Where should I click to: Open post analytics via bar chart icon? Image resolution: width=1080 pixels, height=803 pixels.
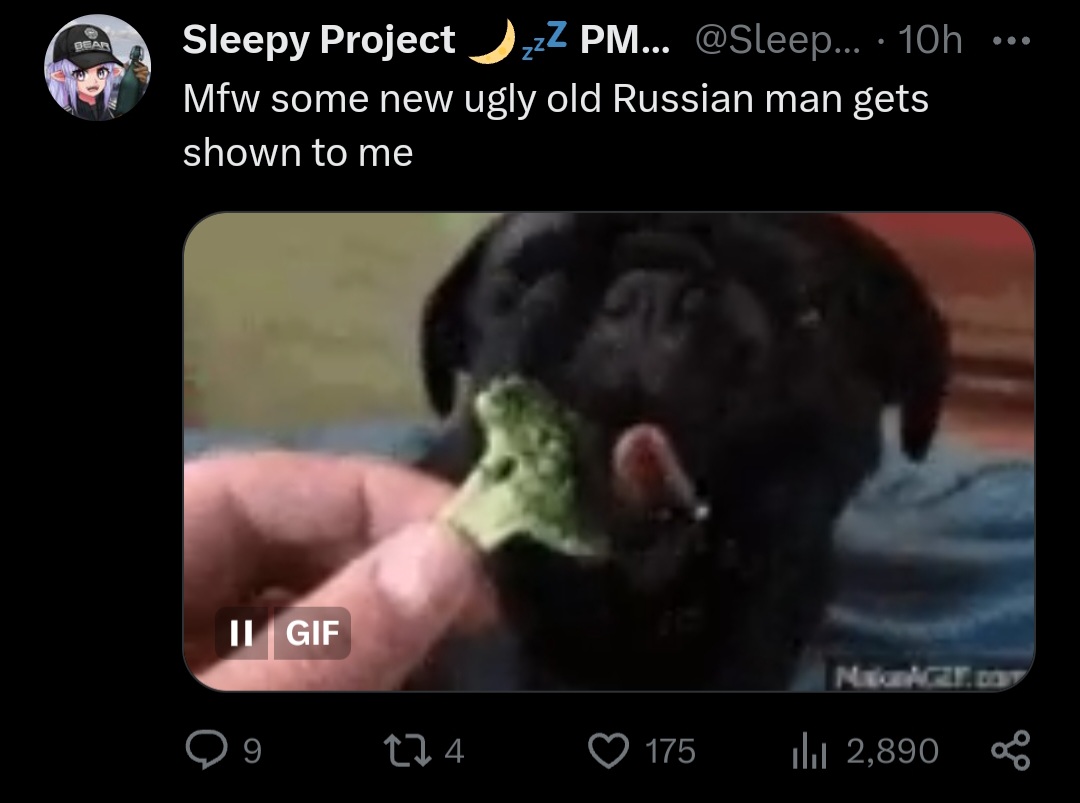point(809,751)
